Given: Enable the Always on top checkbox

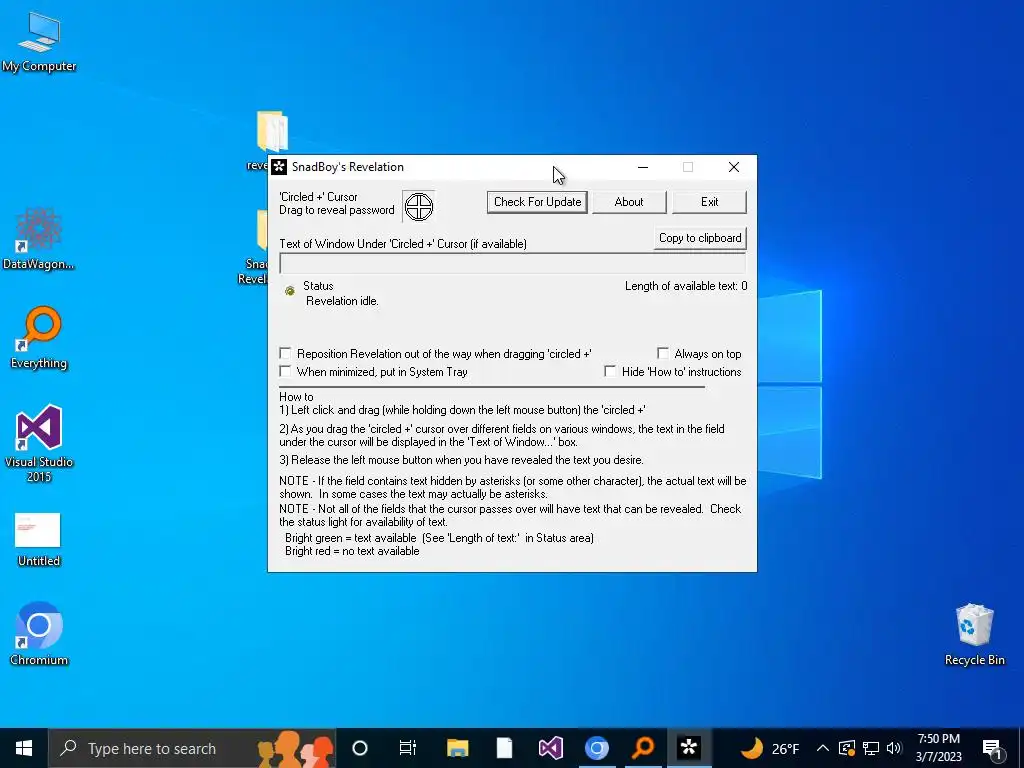Looking at the screenshot, I should point(663,353).
